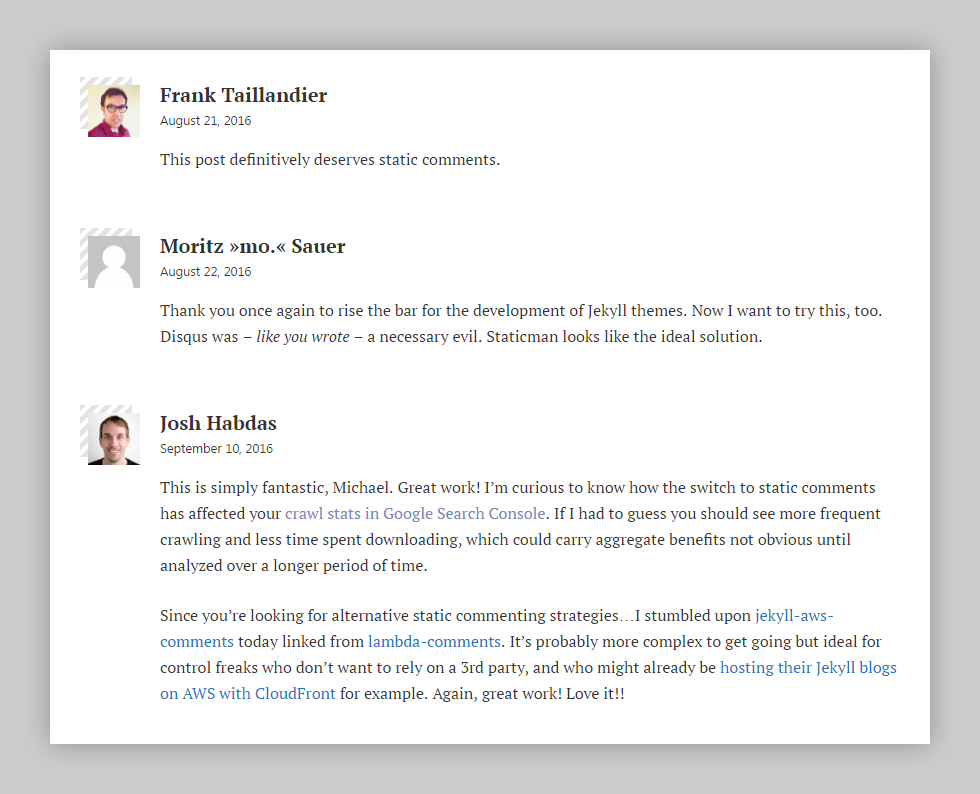Screen dimensions: 980x794
Task: Click the August 21, 2016 comment date
Action: point(206,120)
